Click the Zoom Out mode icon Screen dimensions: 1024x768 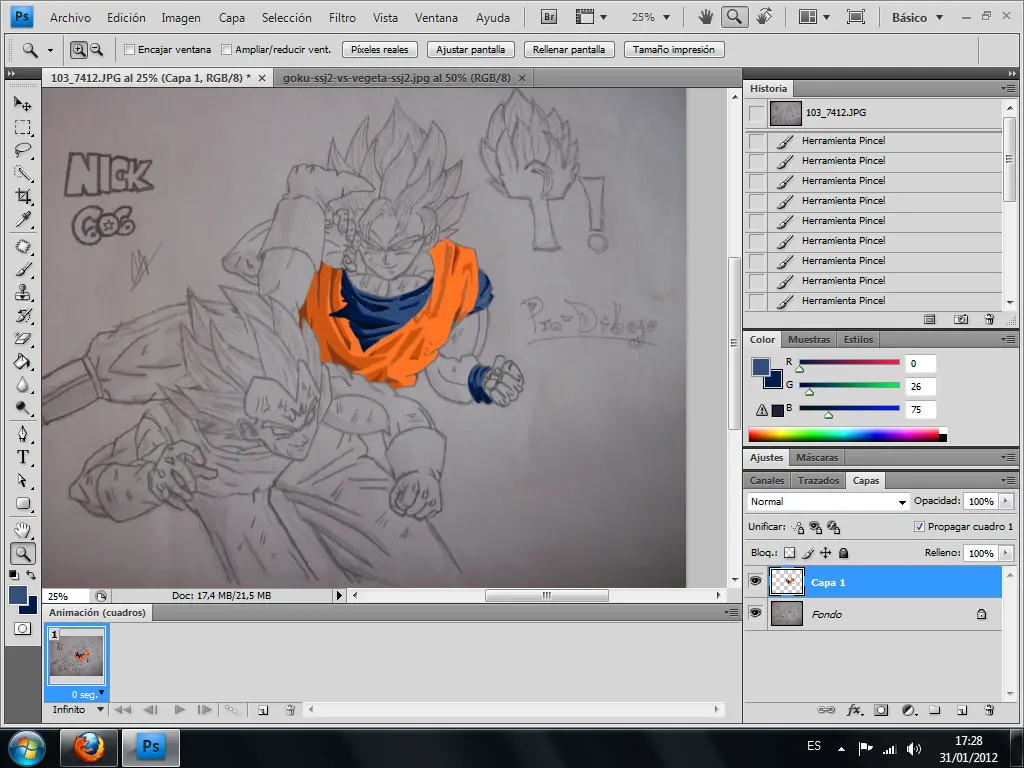(x=96, y=50)
